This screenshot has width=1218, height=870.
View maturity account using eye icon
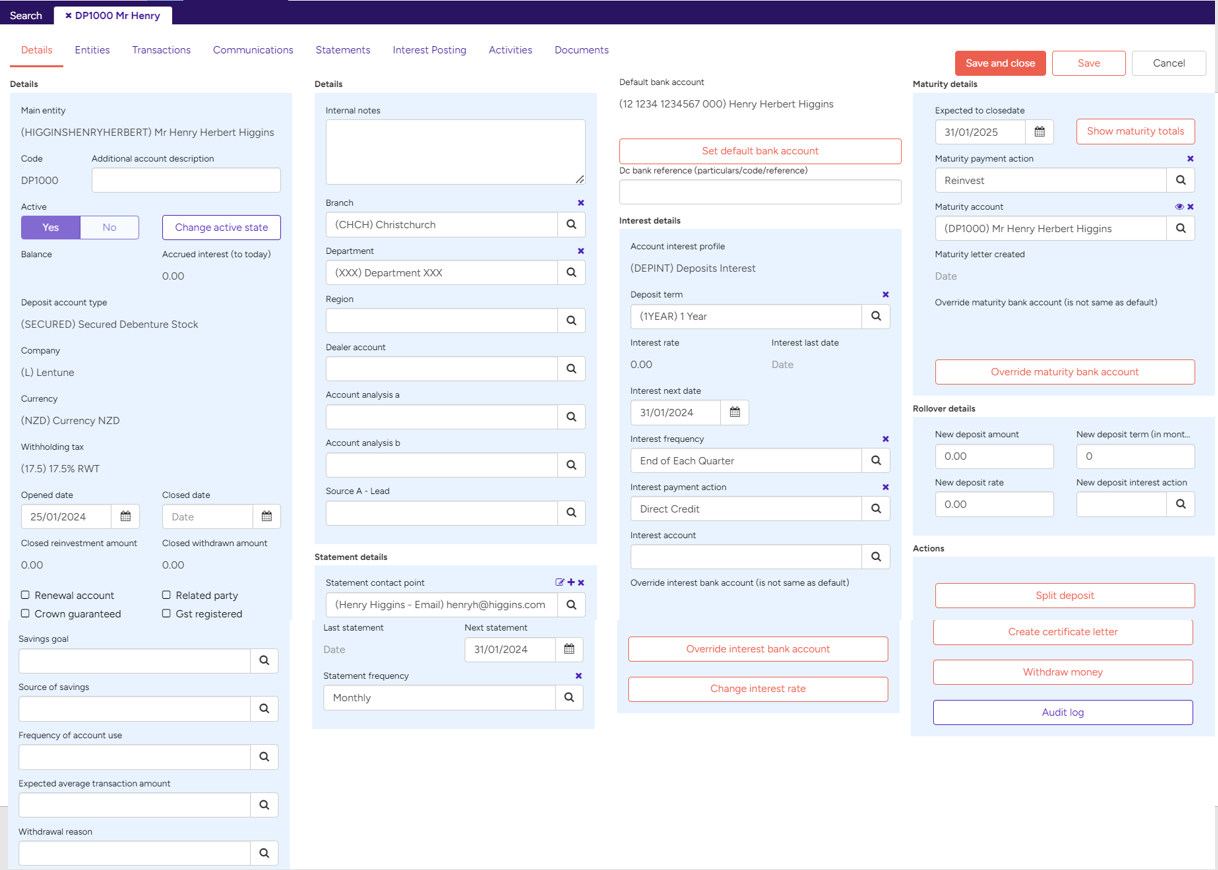[x=1179, y=207]
